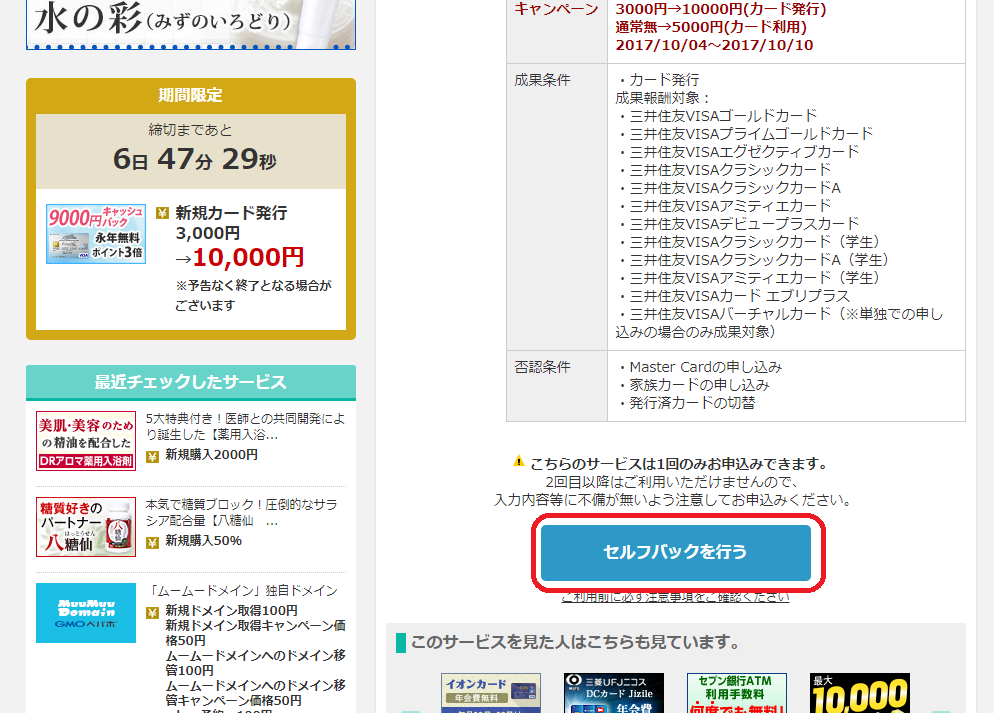Open the 最大10,000 black banner thumbnail
Screen dimensions: 994x713
[859, 693]
